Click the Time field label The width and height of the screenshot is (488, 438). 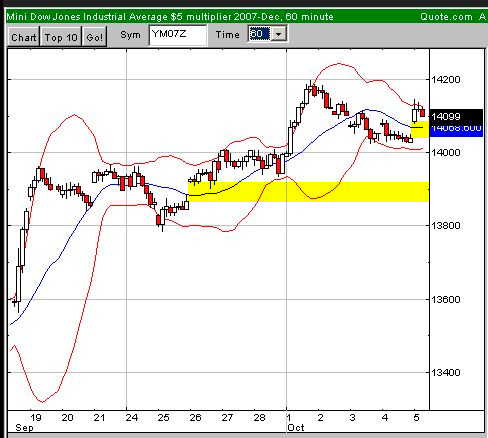[x=228, y=35]
